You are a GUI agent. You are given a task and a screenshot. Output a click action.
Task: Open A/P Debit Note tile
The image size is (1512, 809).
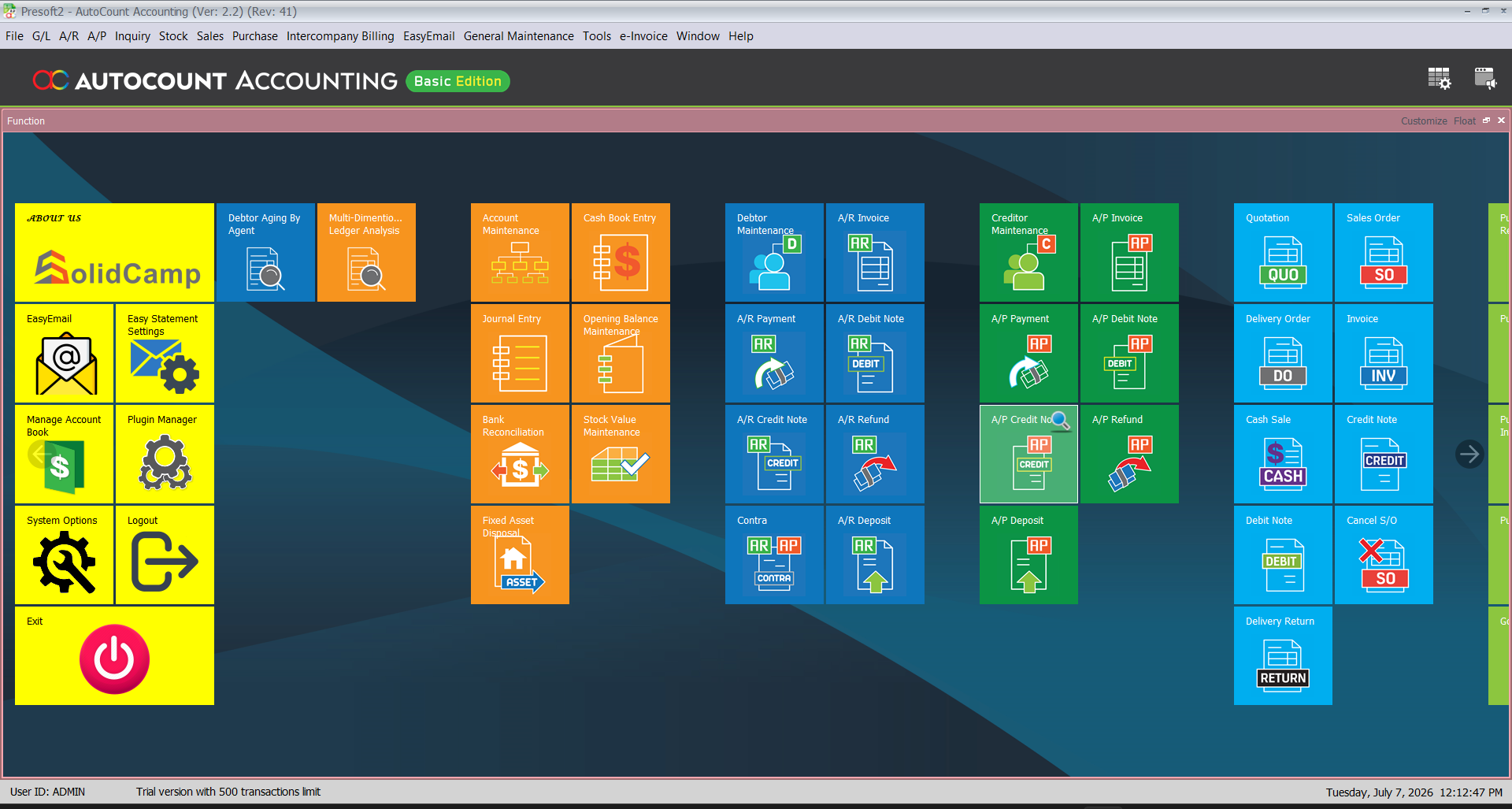(1129, 353)
